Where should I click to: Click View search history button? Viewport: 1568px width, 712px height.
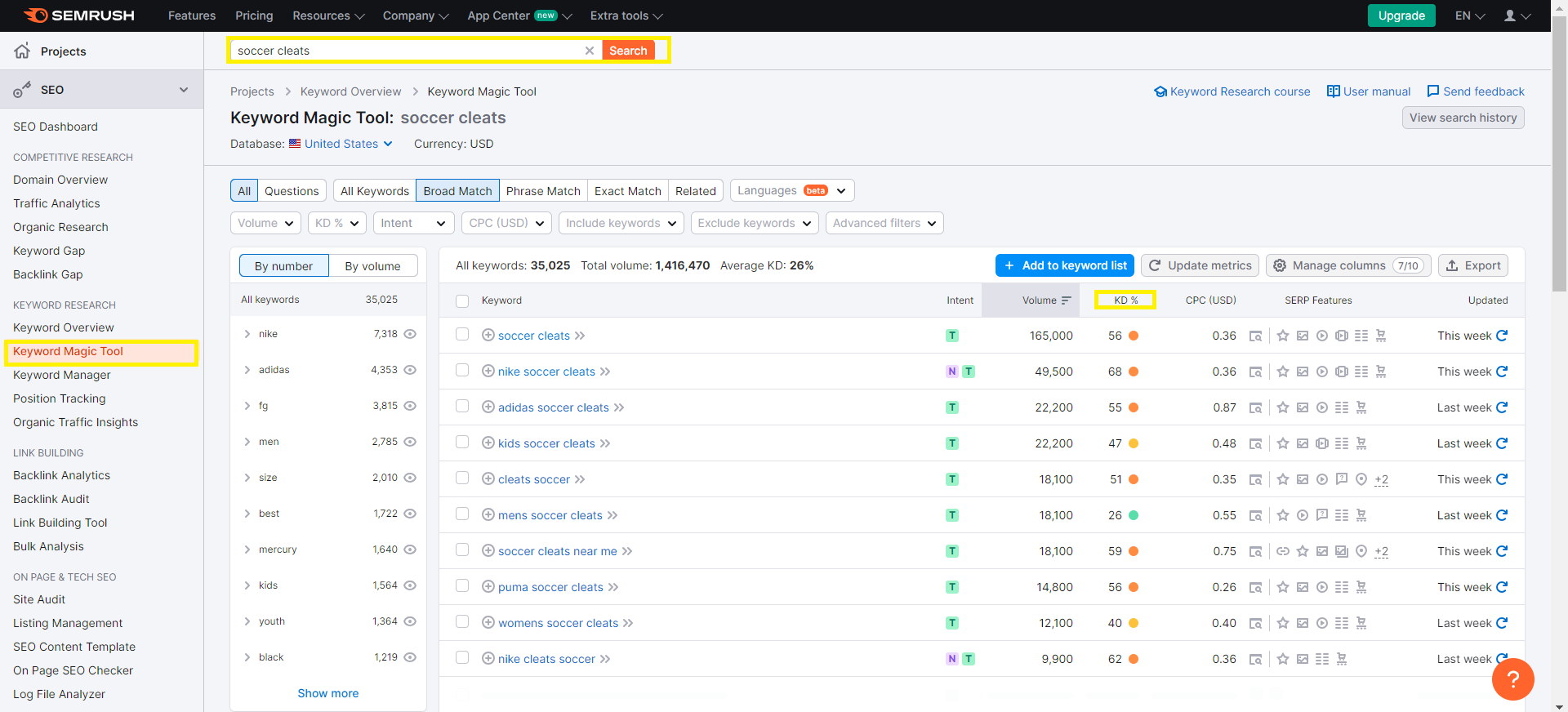pyautogui.click(x=1463, y=118)
